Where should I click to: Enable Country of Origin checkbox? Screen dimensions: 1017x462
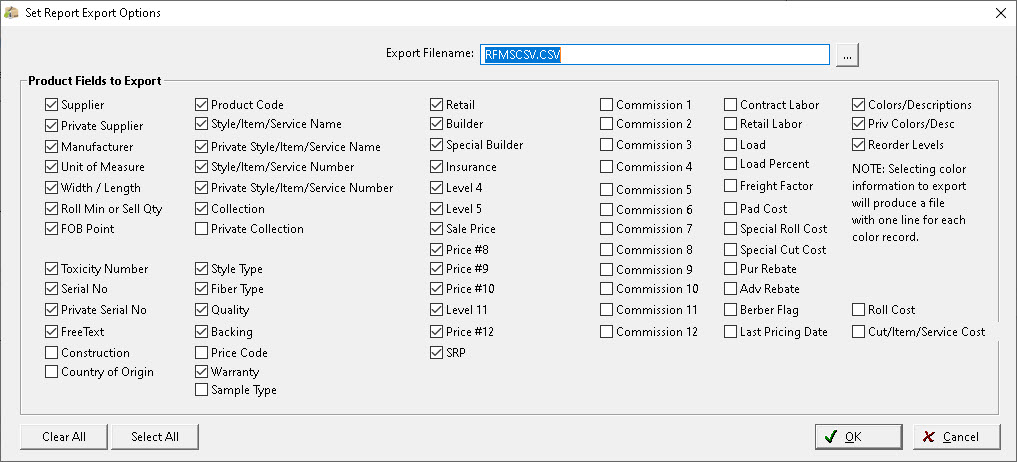point(51,372)
